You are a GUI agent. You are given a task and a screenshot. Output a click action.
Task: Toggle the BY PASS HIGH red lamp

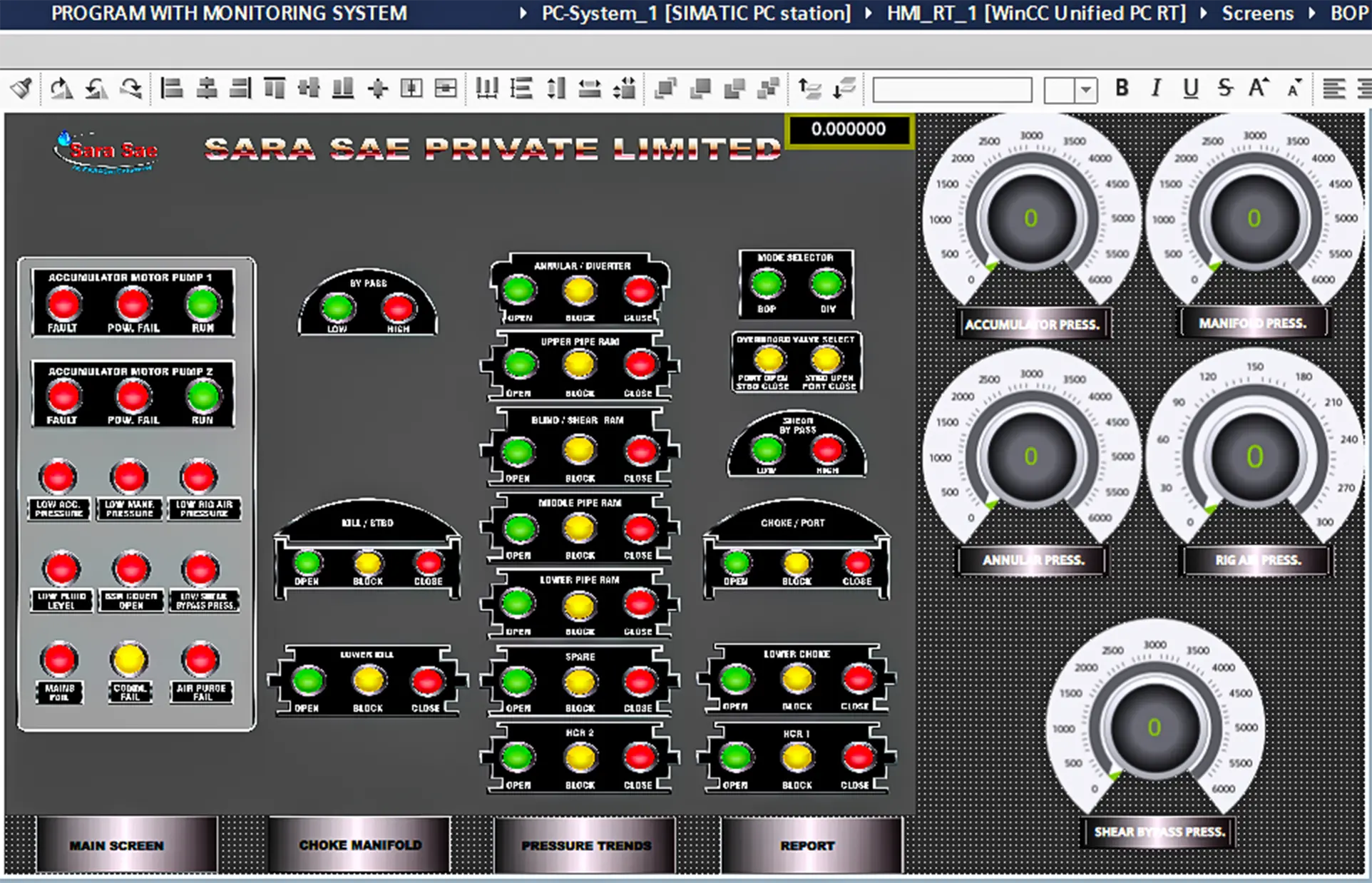(398, 308)
